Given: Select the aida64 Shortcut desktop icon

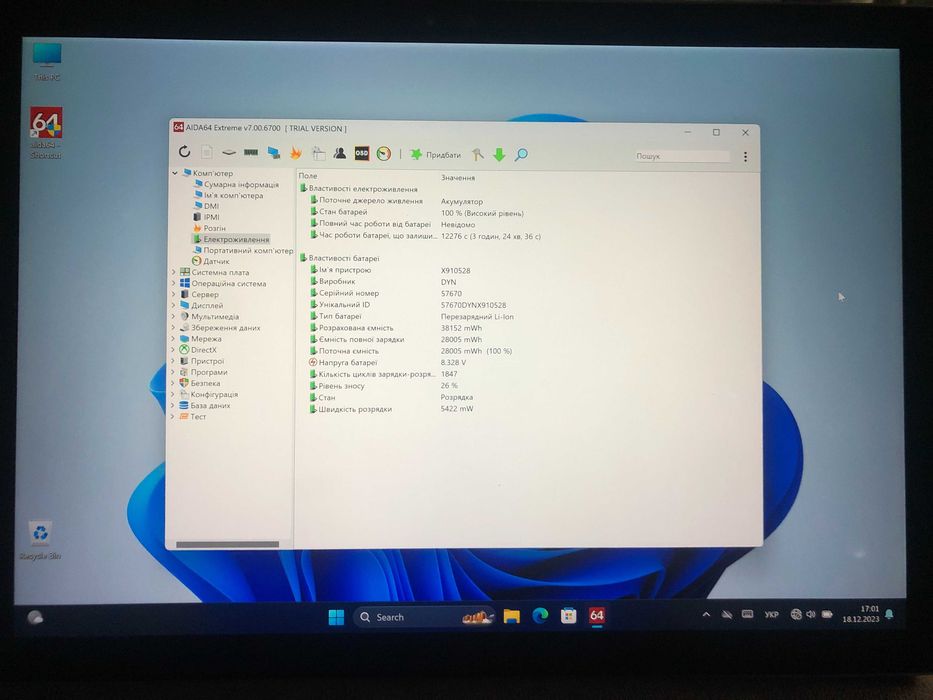Looking at the screenshot, I should pos(46,133).
